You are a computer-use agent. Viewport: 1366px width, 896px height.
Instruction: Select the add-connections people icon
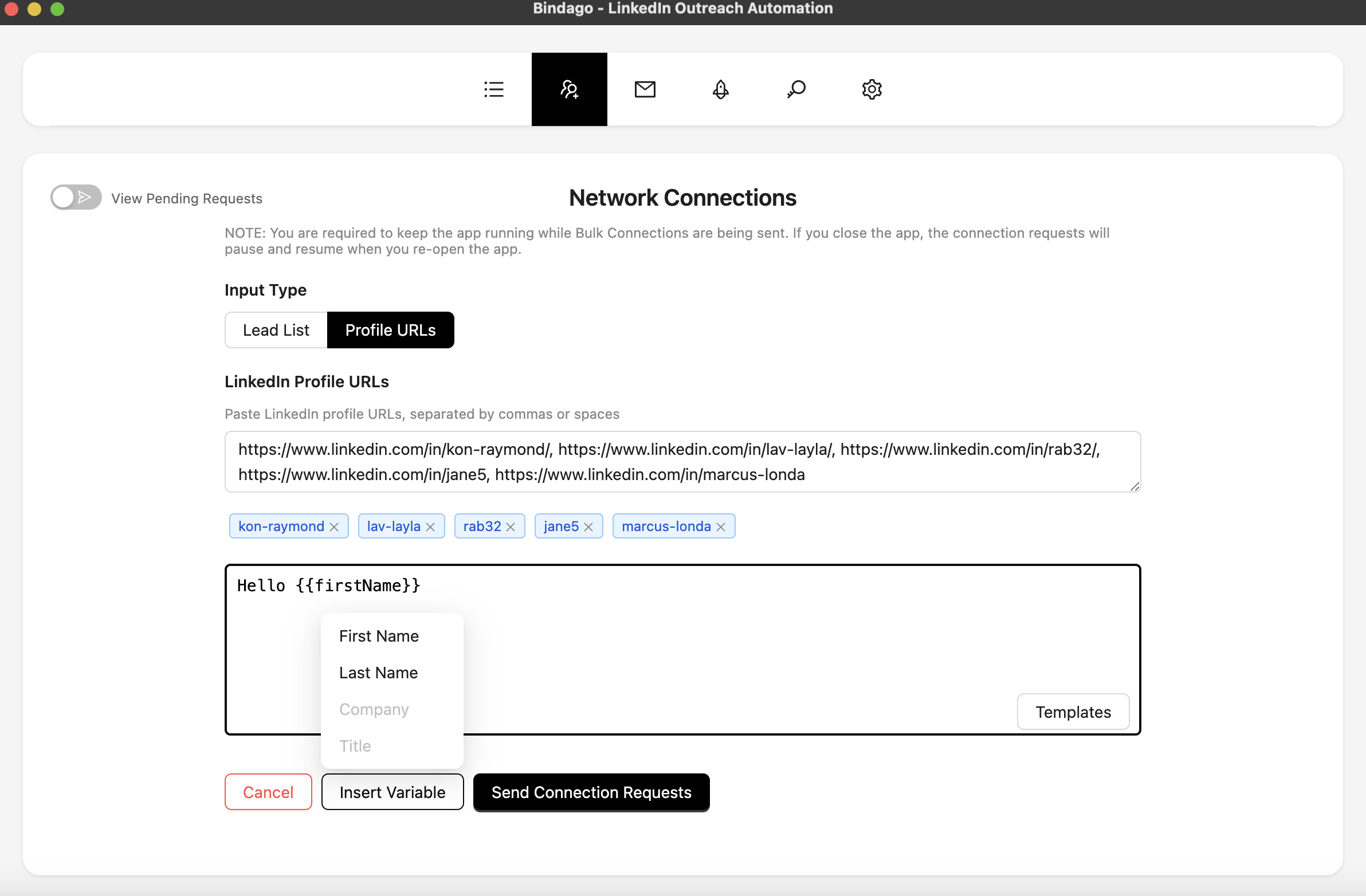pos(569,89)
